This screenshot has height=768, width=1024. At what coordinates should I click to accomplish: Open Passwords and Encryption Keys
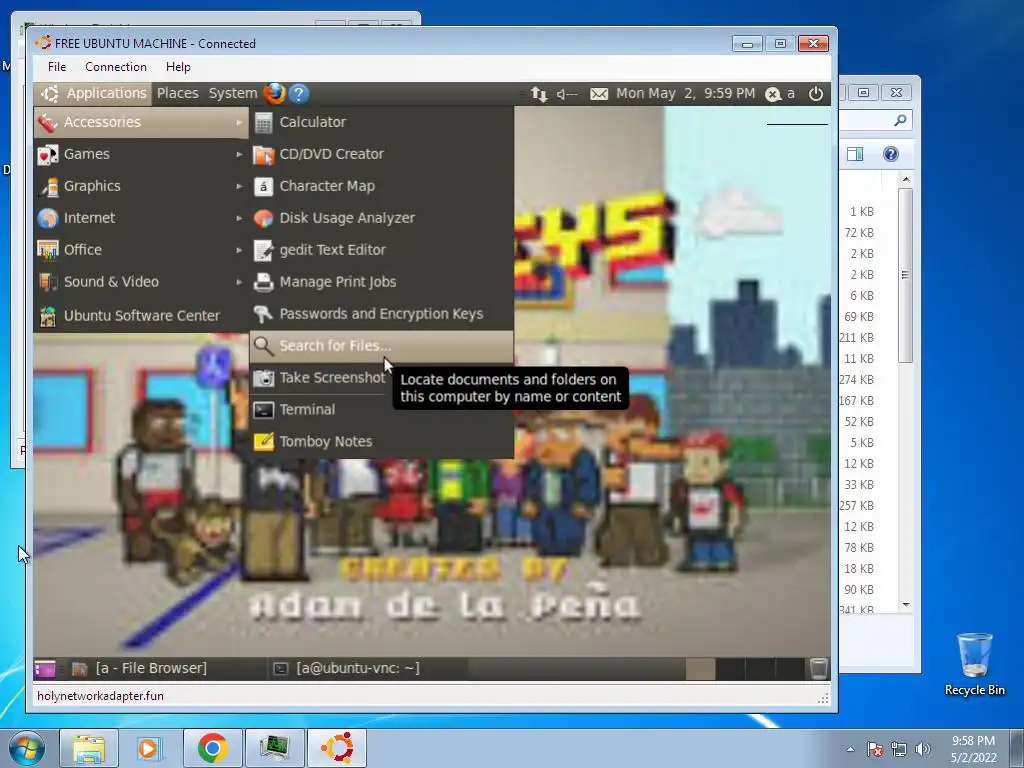[x=381, y=314]
